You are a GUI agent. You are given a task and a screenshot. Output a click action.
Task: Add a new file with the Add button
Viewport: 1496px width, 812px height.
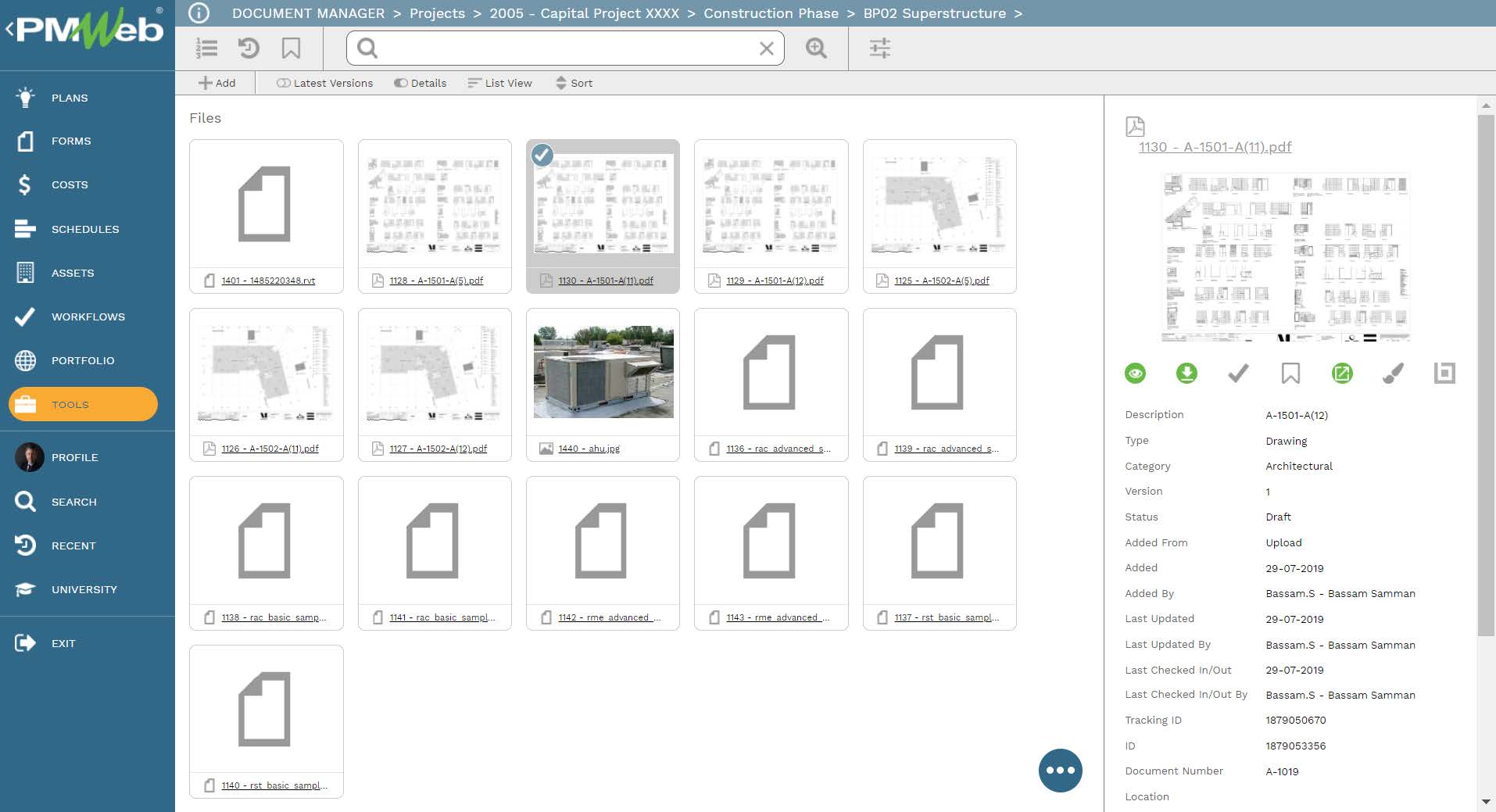click(217, 83)
